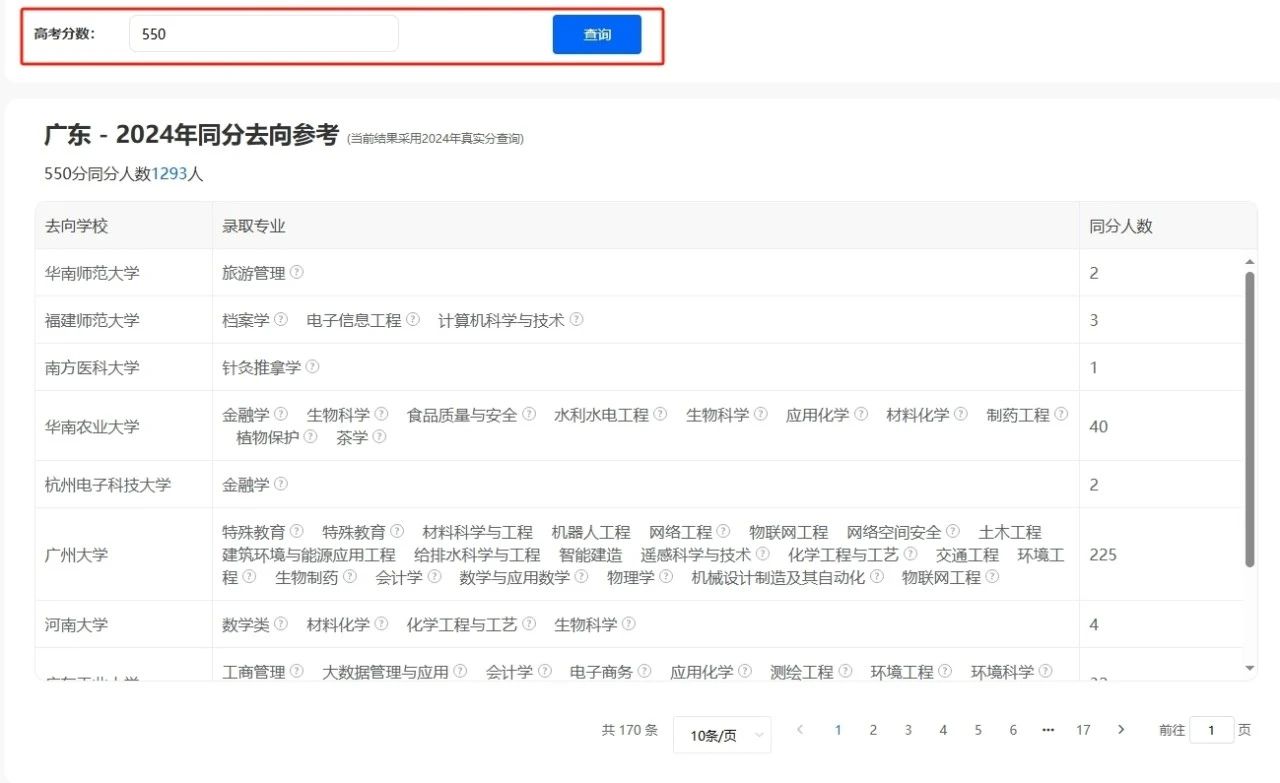Click the 针灸推拿学 question mark icon

coord(314,367)
